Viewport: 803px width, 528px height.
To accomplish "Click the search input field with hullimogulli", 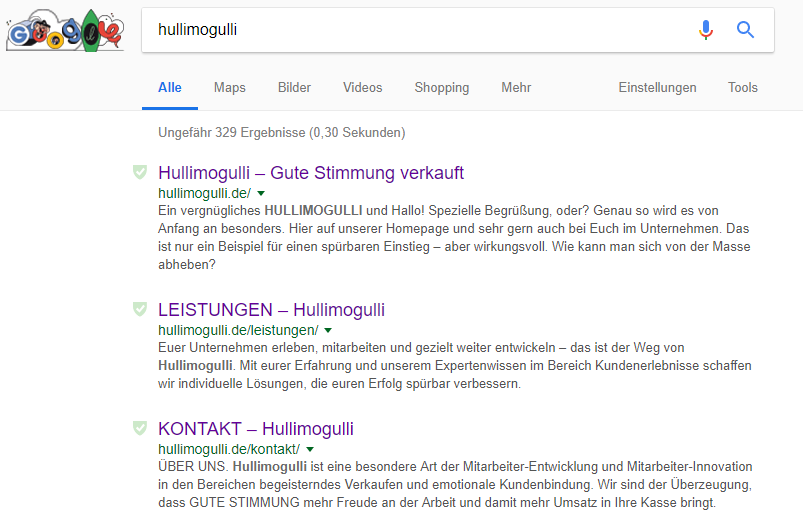I will pos(420,30).
